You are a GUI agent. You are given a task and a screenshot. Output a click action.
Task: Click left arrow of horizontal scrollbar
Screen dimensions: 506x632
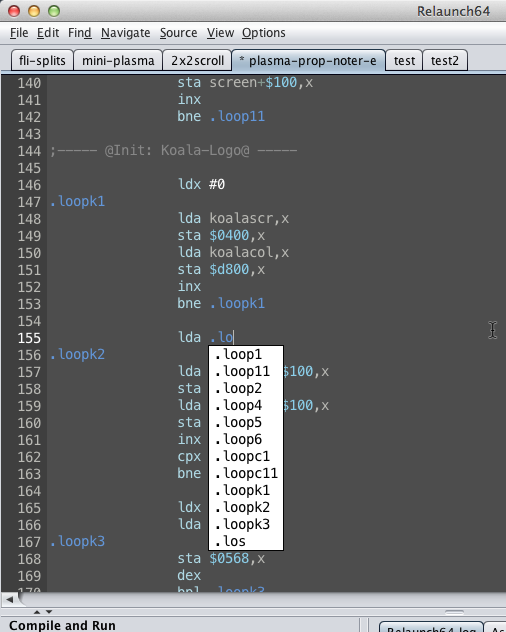(10, 599)
